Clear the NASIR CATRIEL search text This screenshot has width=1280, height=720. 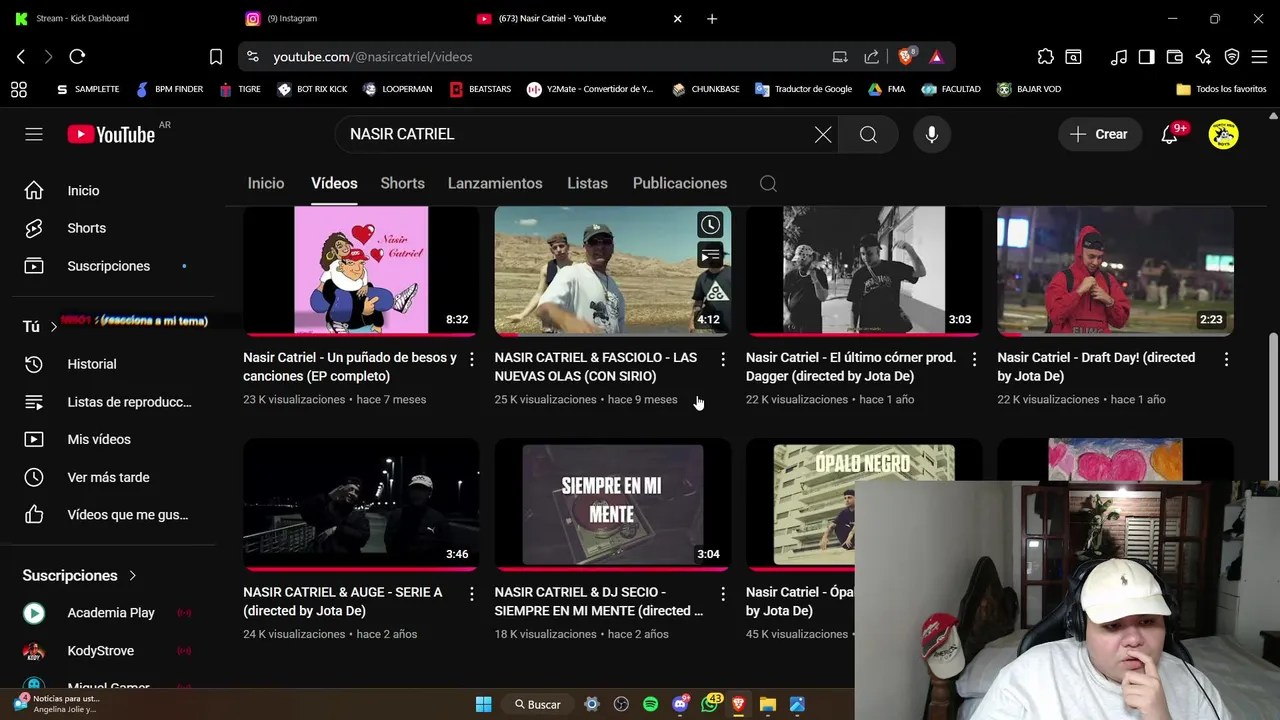click(x=823, y=134)
